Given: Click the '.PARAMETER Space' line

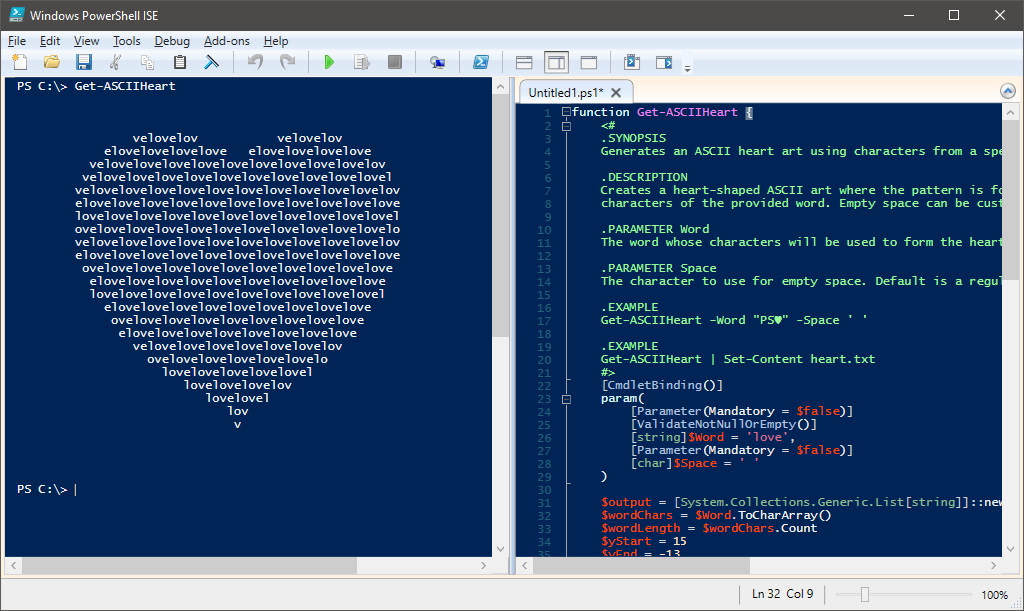Looking at the screenshot, I should tap(658, 268).
